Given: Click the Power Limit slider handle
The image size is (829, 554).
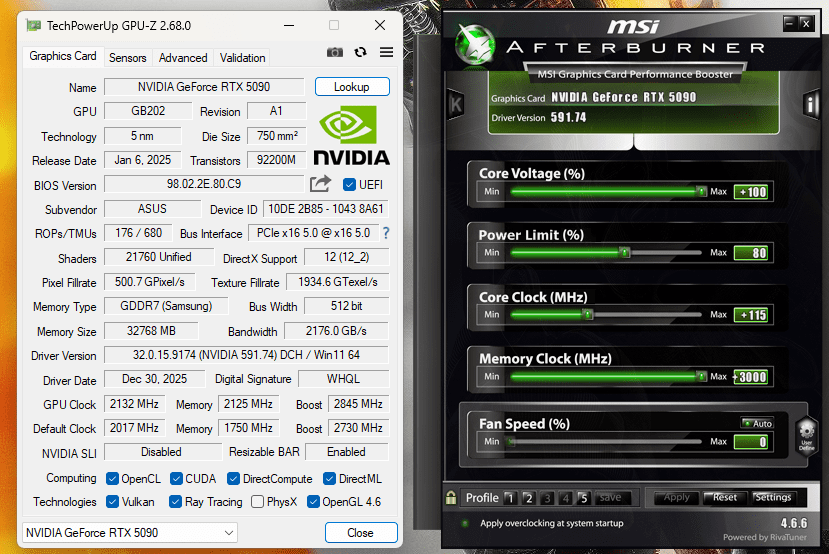Looking at the screenshot, I should (x=624, y=253).
